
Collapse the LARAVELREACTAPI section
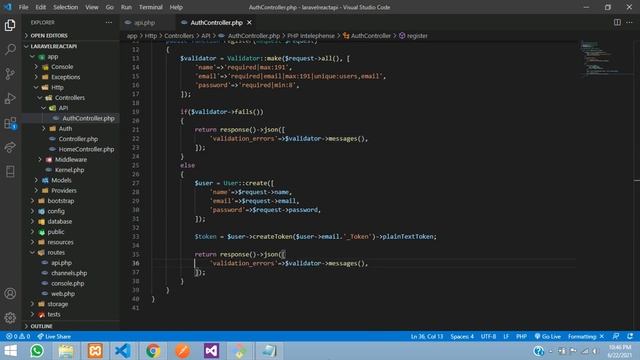point(53,46)
